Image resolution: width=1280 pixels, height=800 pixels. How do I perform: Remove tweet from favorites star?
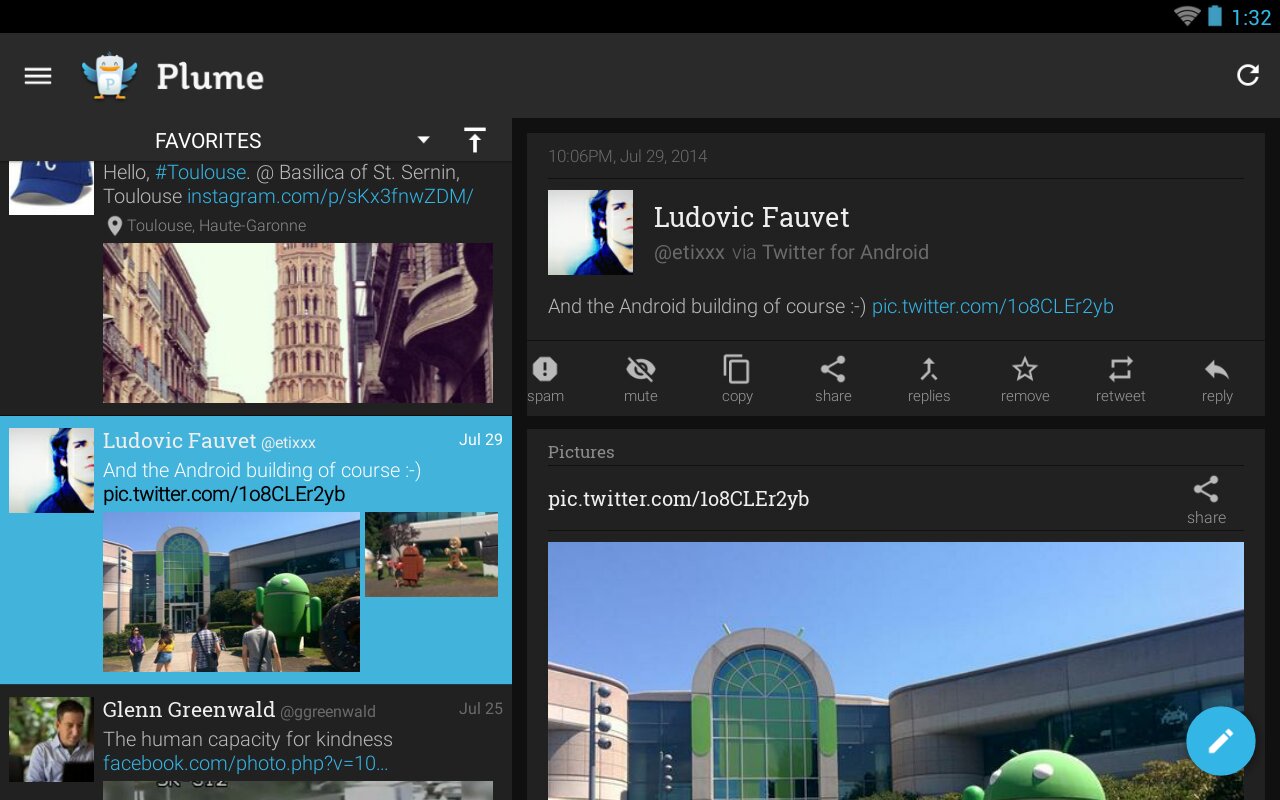(x=1025, y=379)
